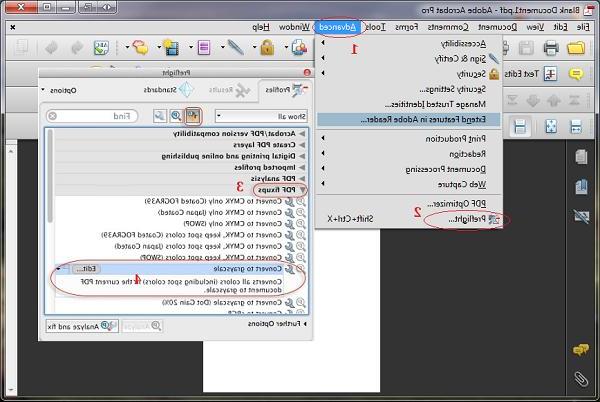Click wrench icon beside Convert to CMYK only (SWOP)
600x402 pixels.
[x=290, y=224]
